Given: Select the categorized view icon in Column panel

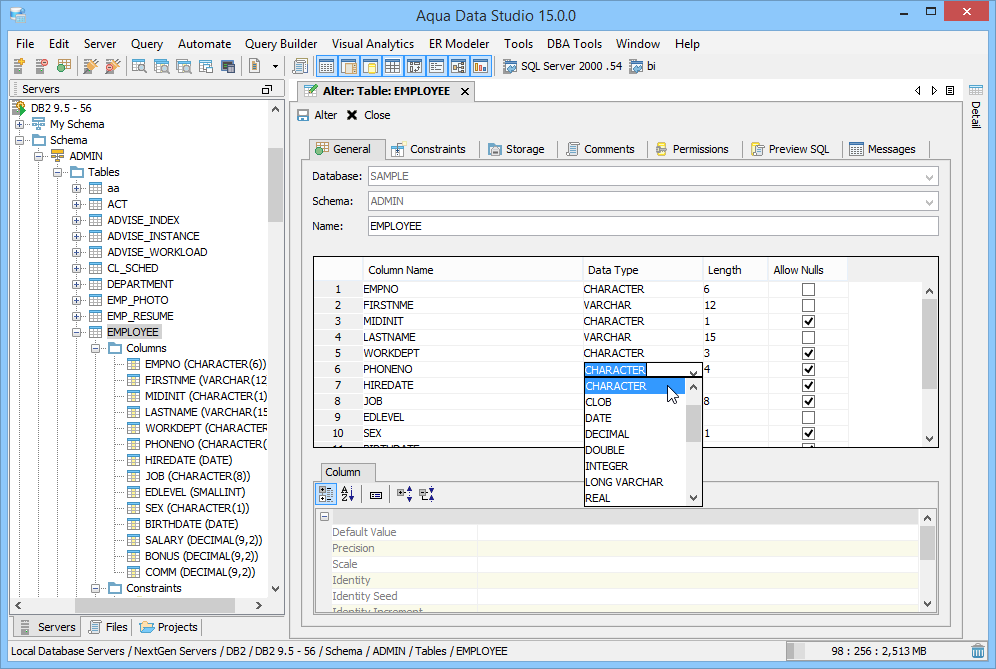Looking at the screenshot, I should [325, 493].
